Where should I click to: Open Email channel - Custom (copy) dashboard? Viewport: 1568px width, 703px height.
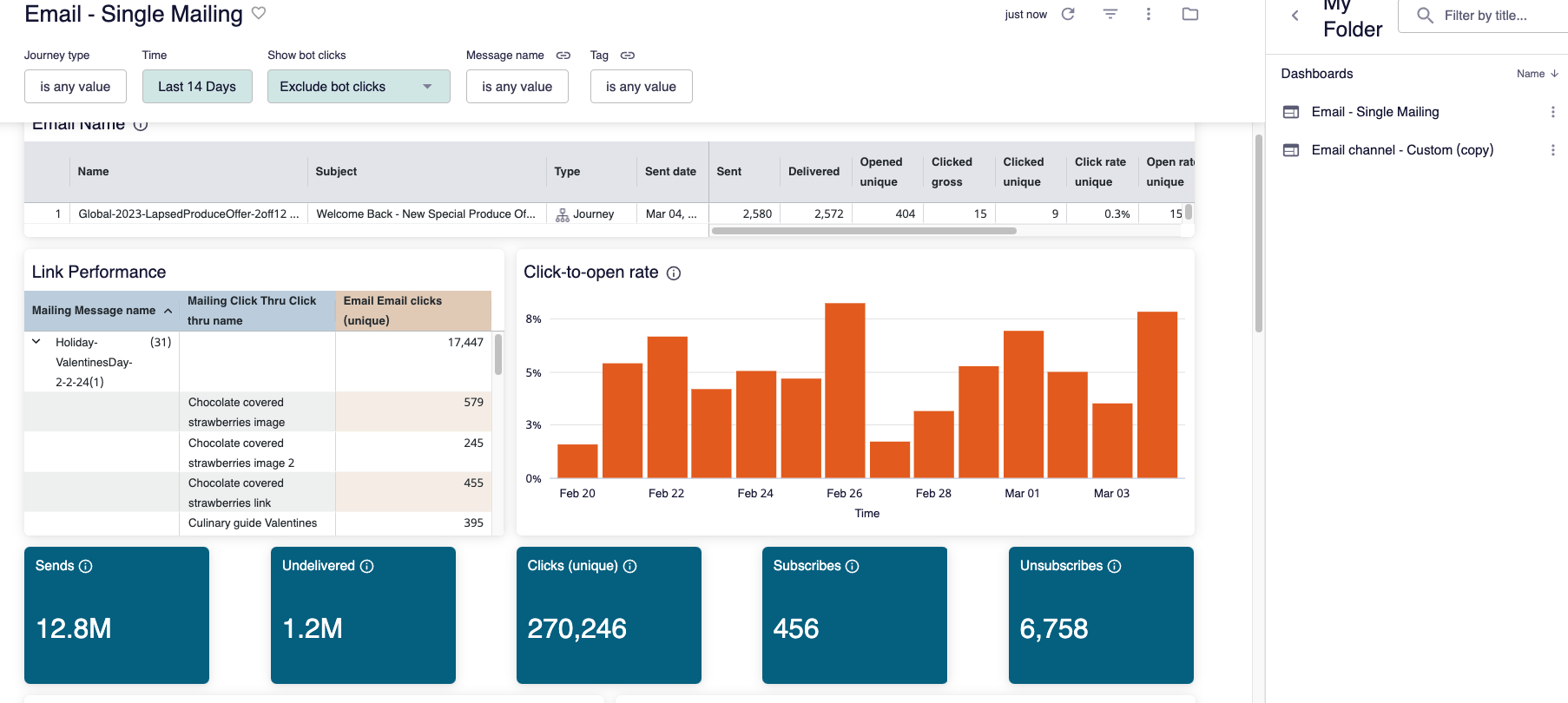pos(1401,150)
